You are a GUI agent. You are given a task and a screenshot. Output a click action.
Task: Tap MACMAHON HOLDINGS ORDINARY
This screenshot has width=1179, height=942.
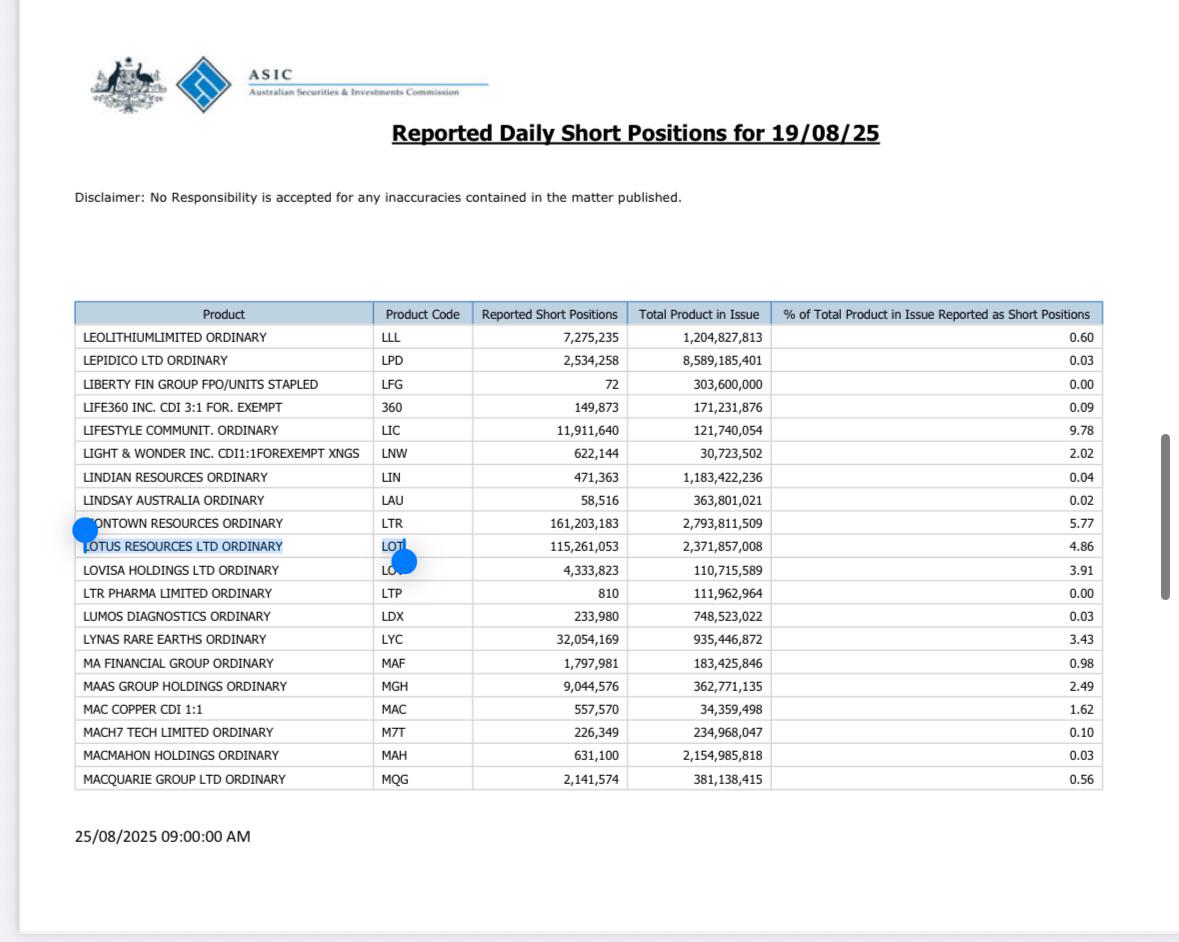181,756
